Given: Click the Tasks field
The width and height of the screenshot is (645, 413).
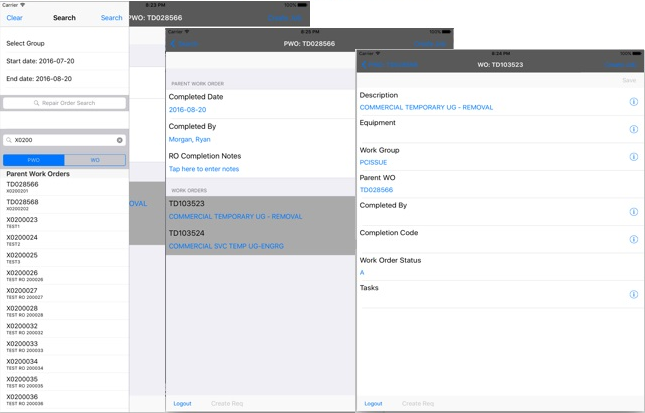Looking at the screenshot, I should (500, 295).
